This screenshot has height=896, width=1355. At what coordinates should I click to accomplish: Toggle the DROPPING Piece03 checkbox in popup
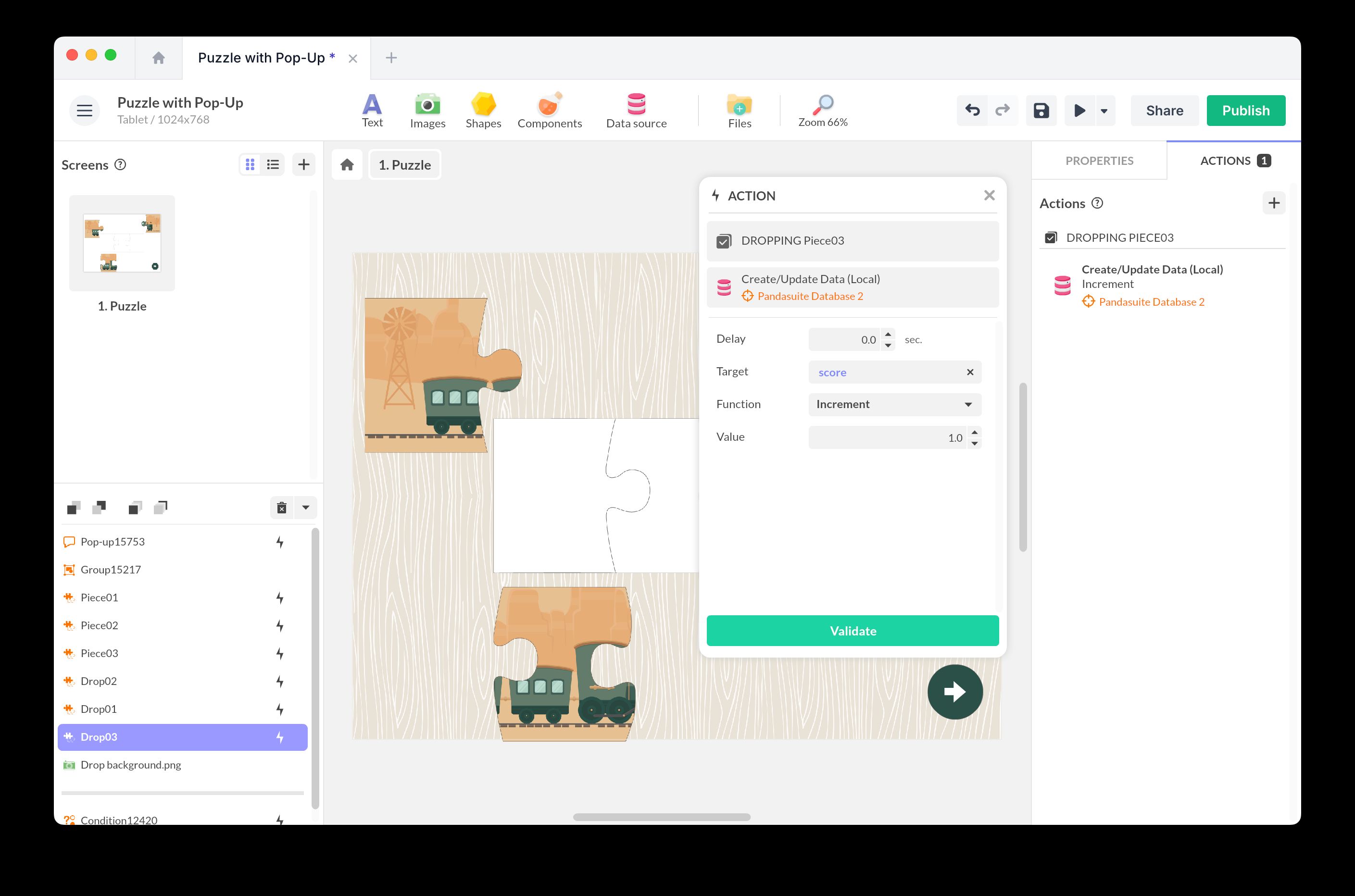(x=724, y=241)
